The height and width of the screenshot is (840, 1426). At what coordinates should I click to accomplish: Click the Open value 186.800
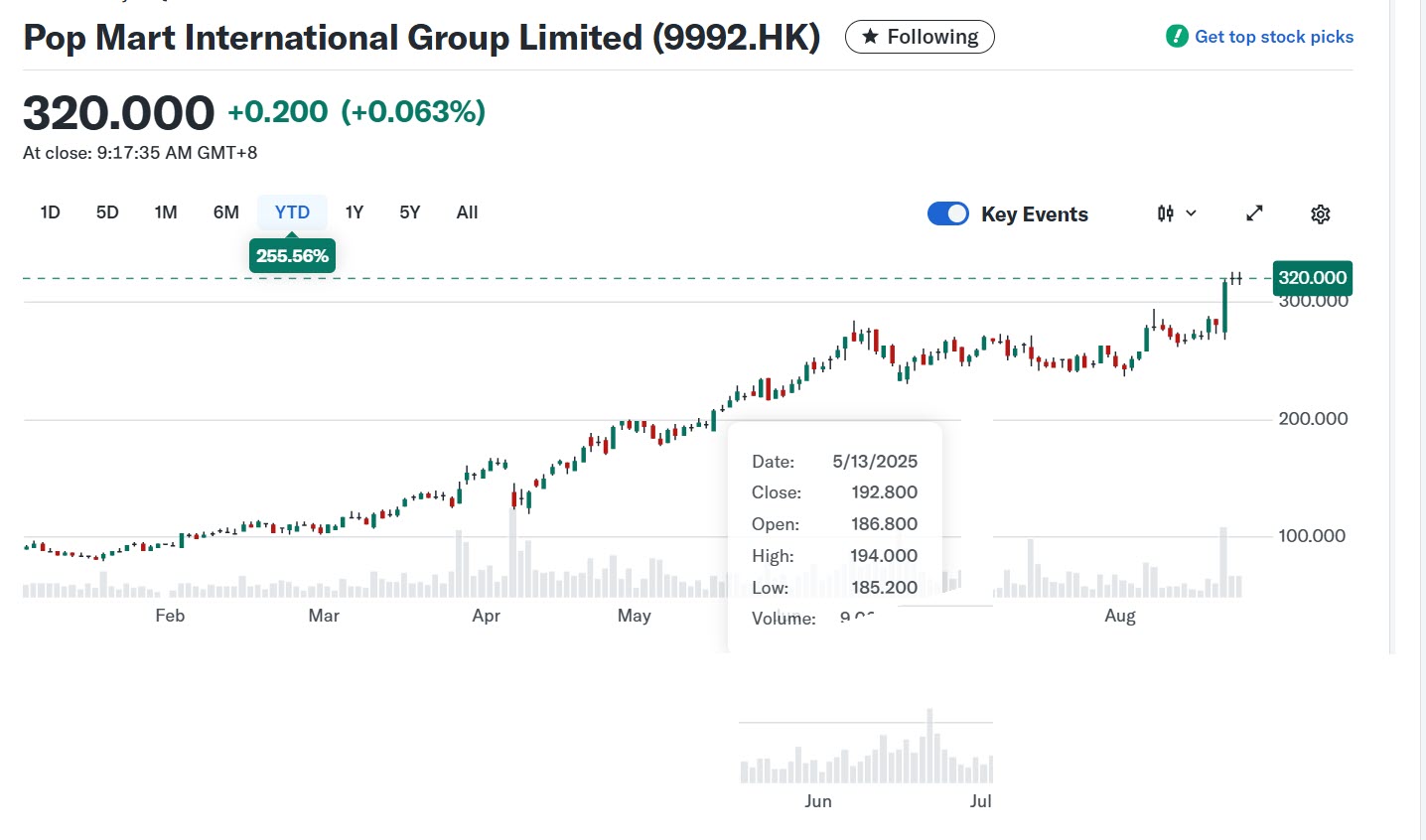[x=884, y=524]
